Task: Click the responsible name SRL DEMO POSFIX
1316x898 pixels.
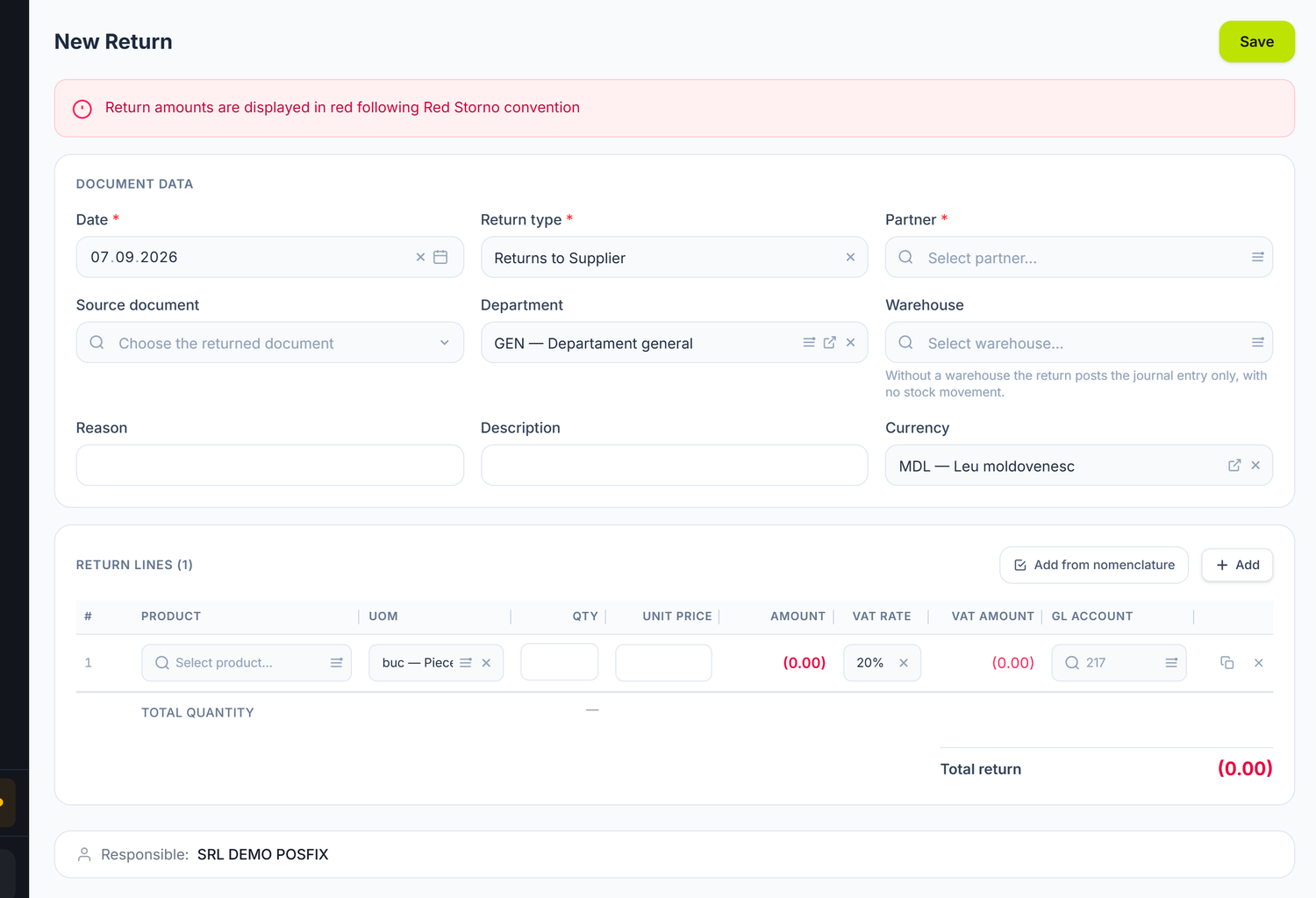Action: click(263, 854)
